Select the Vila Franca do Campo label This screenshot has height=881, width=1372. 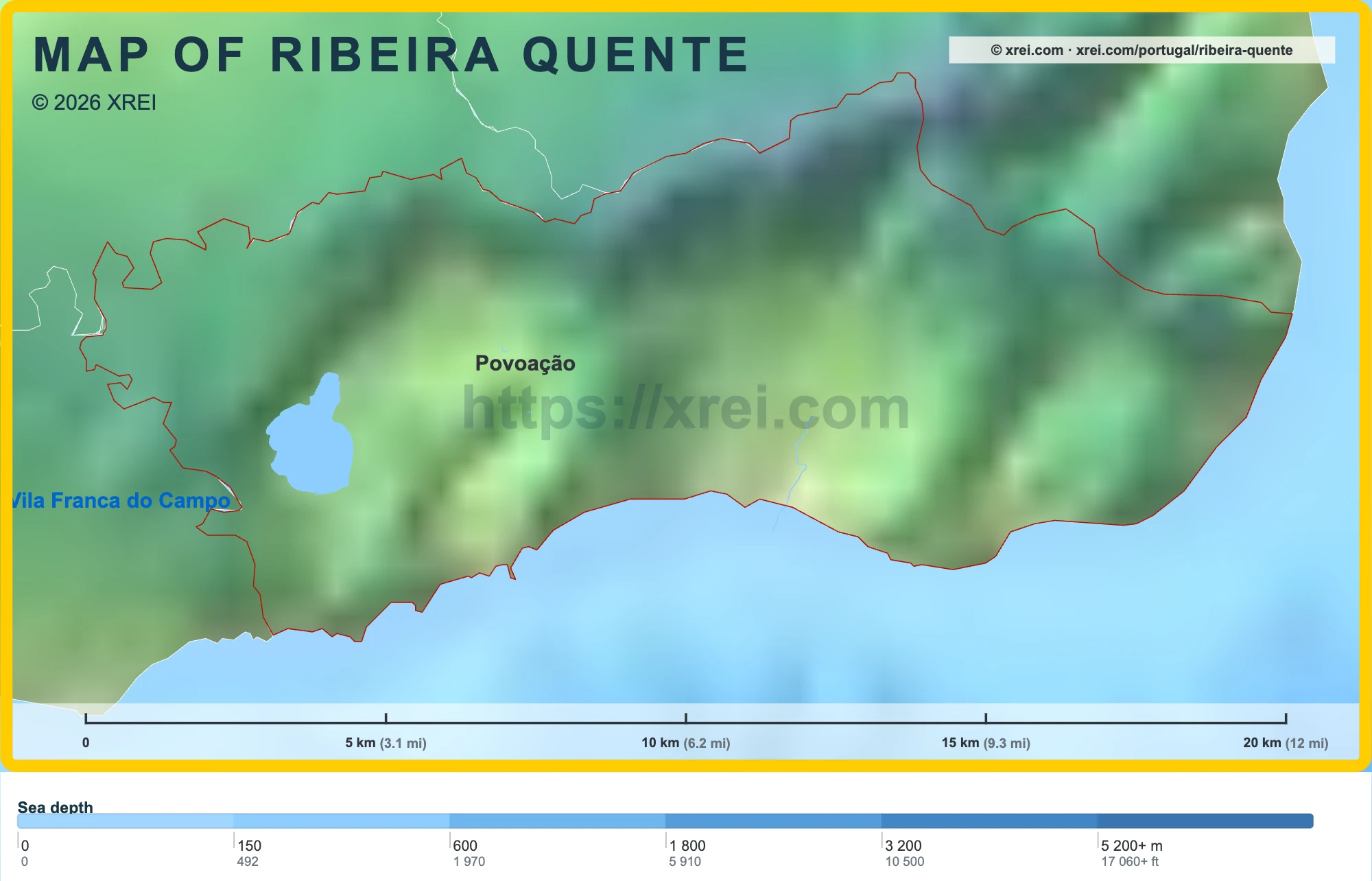point(121,501)
